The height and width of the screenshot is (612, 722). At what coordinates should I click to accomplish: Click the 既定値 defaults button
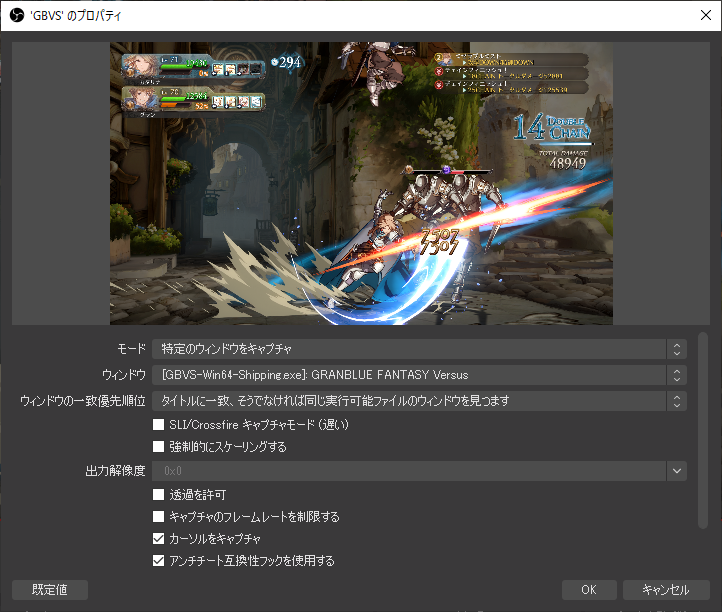50,590
